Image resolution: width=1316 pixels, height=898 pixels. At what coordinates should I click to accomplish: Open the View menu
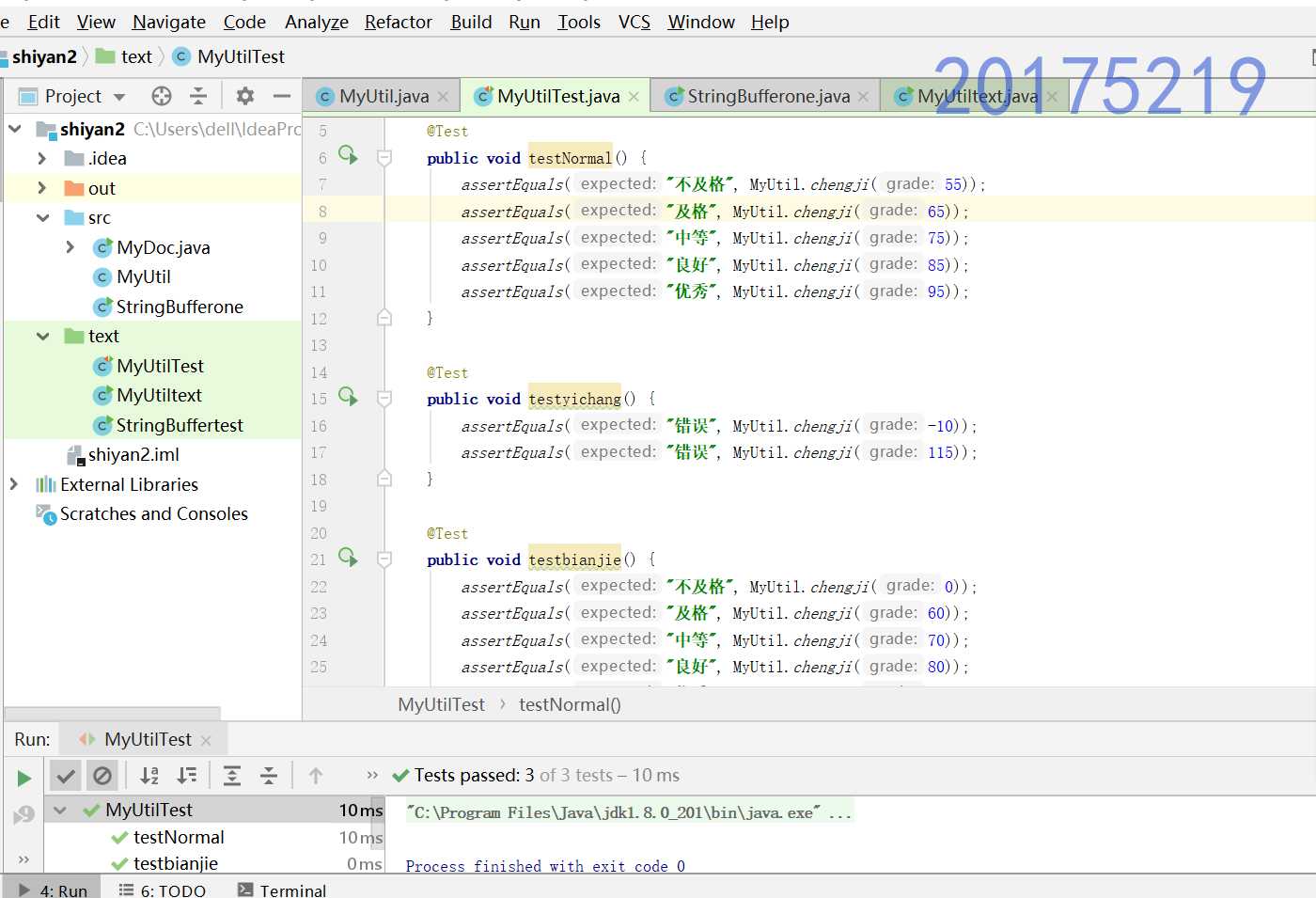[96, 22]
